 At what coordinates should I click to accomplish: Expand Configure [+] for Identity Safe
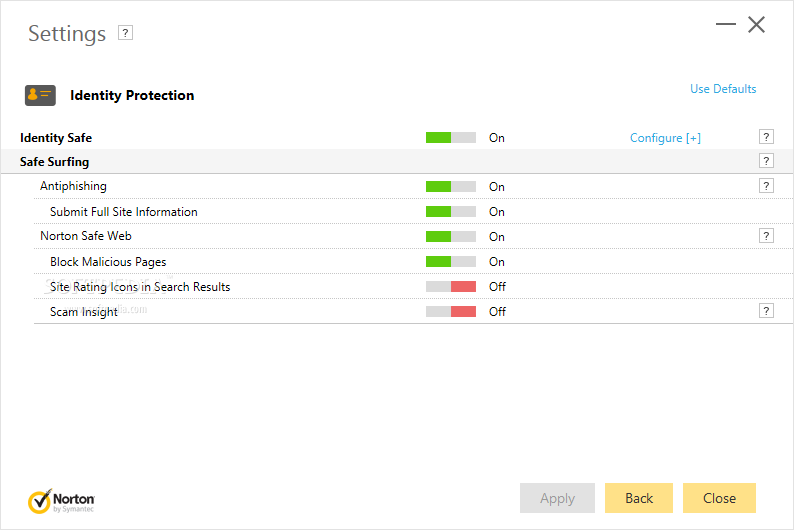[665, 138]
